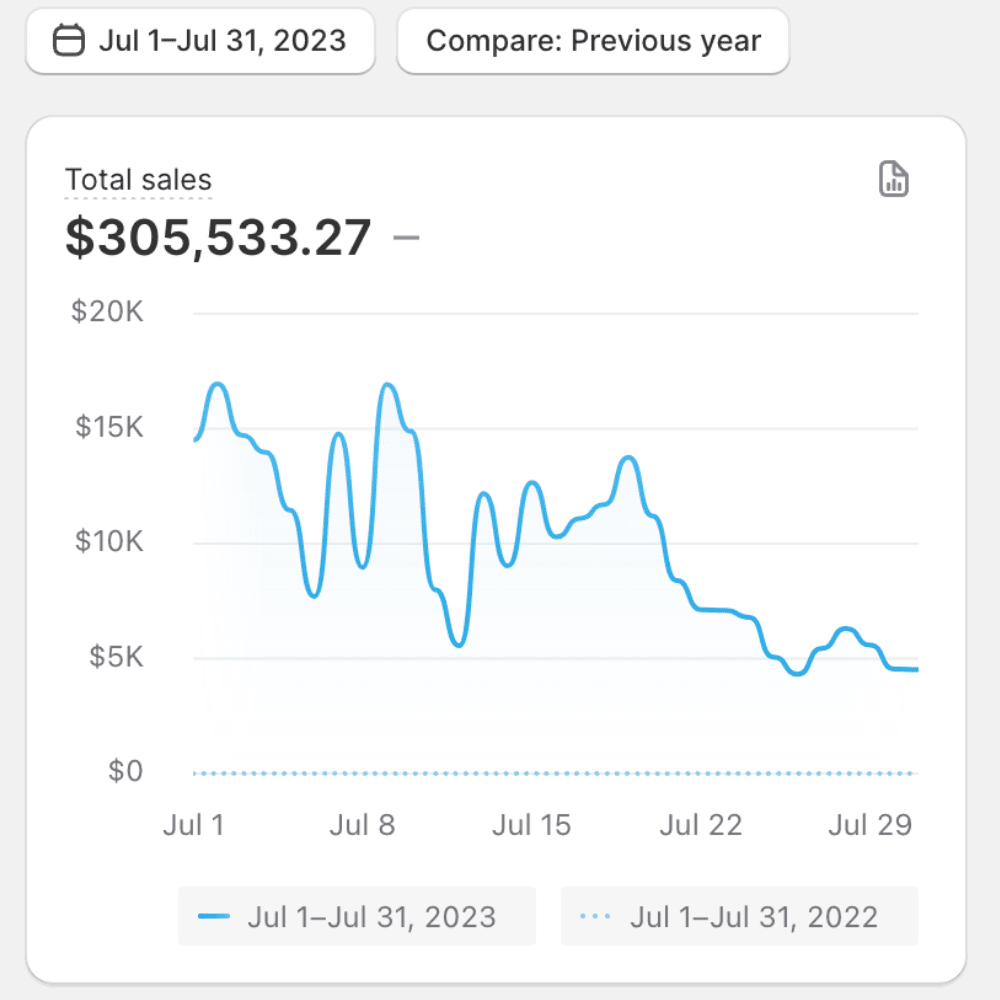Click the Jul 22 axis label

tap(702, 825)
